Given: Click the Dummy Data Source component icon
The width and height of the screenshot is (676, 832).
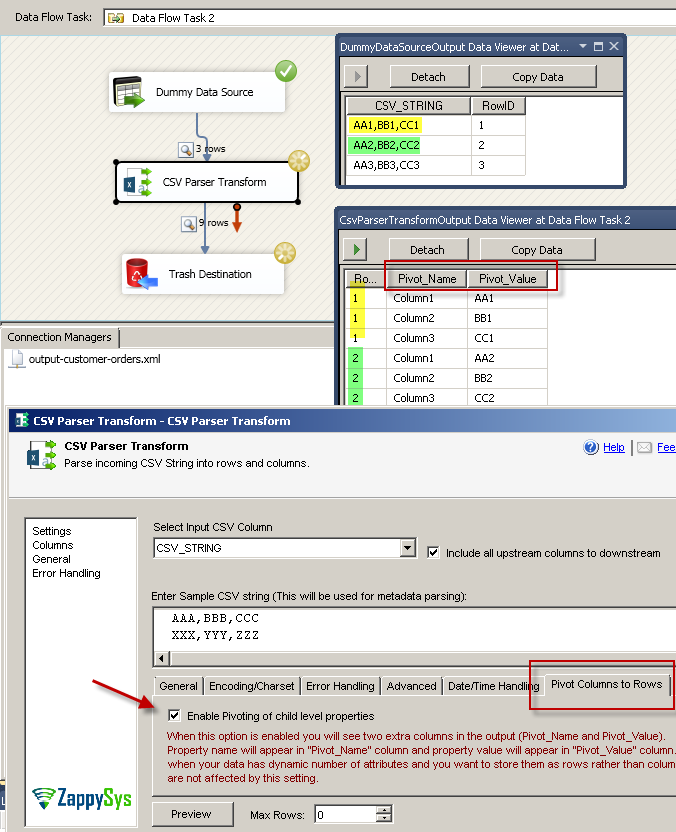Looking at the screenshot, I should click(x=128, y=92).
